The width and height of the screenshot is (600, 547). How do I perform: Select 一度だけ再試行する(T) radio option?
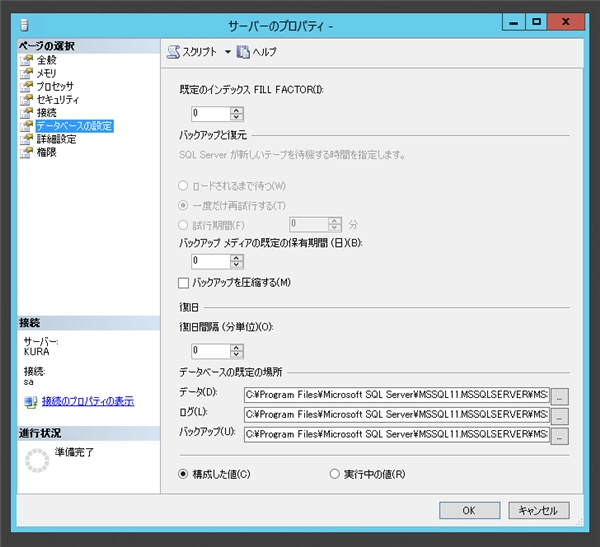click(183, 206)
